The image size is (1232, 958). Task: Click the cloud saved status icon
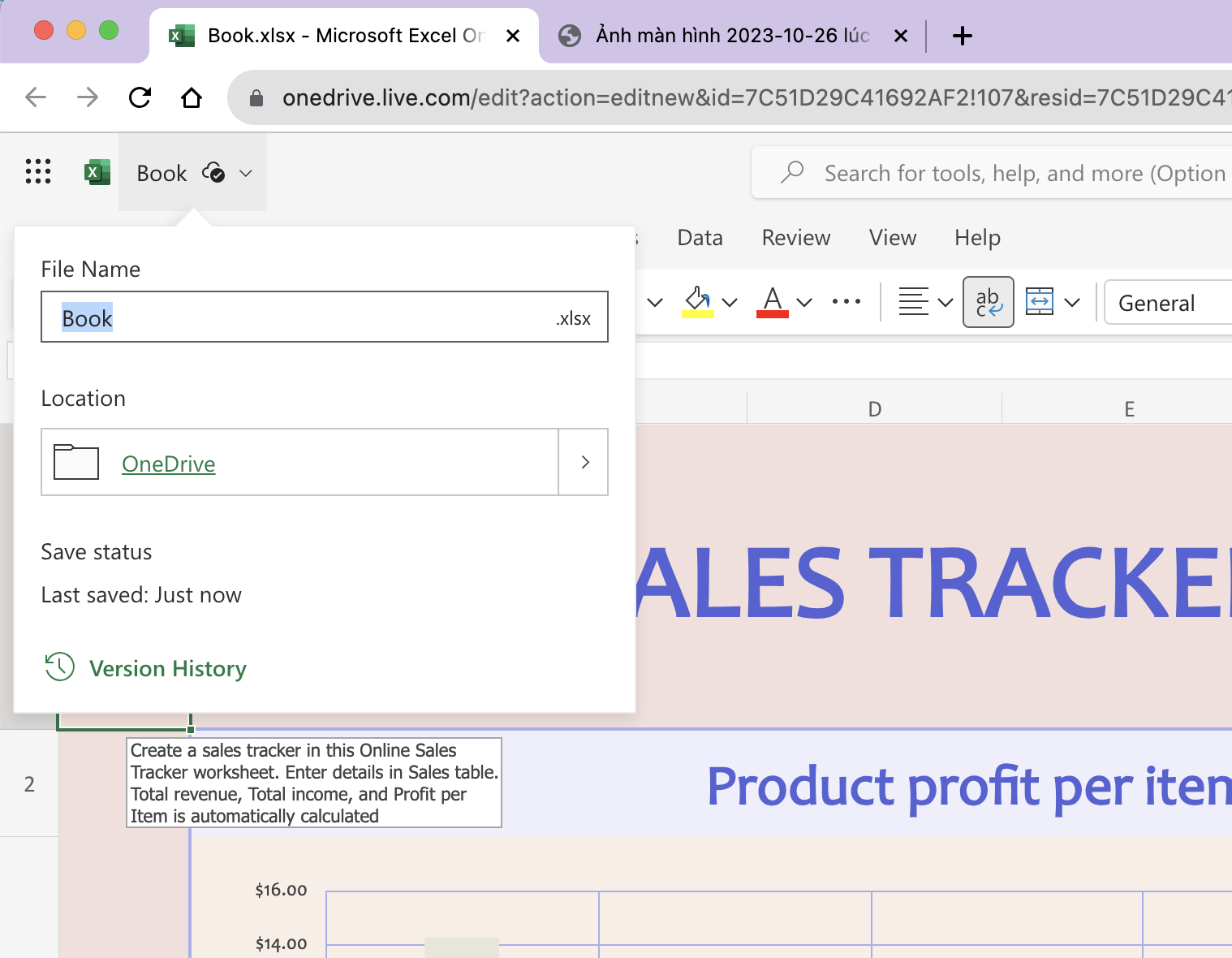coord(213,172)
